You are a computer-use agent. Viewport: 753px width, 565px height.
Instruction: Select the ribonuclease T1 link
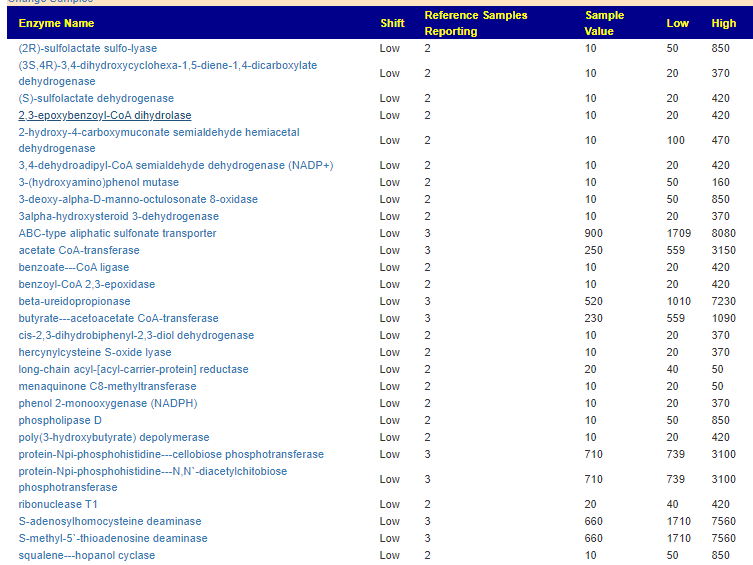pos(58,505)
